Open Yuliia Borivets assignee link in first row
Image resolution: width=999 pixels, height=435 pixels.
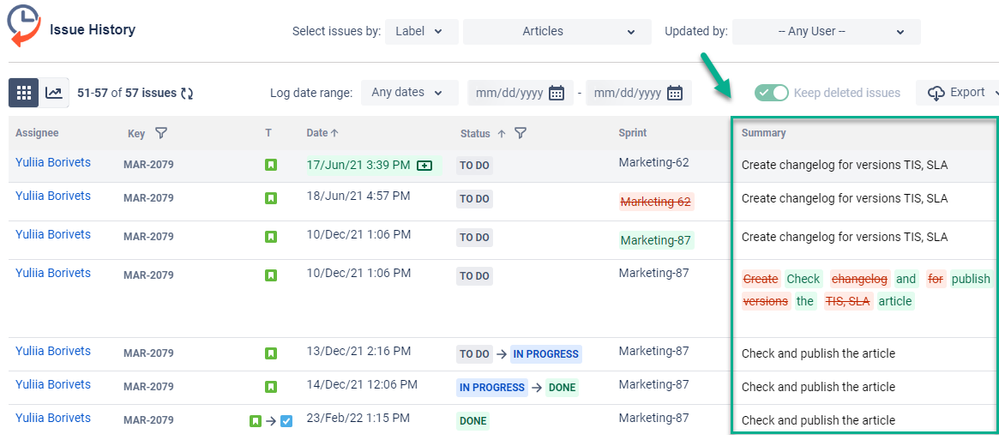[53, 162]
